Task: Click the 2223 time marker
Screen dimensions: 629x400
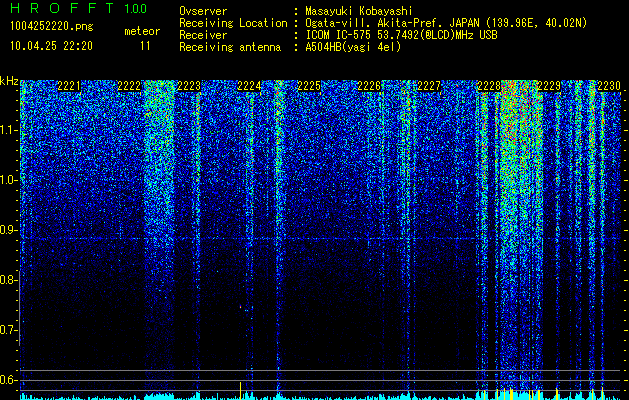Action: [189, 86]
